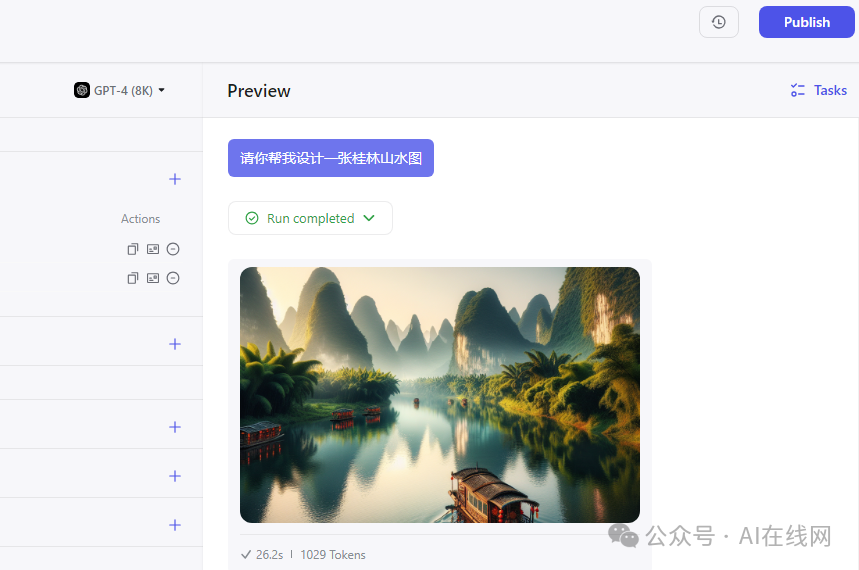Click the checkmark next to 26.2s

click(246, 555)
